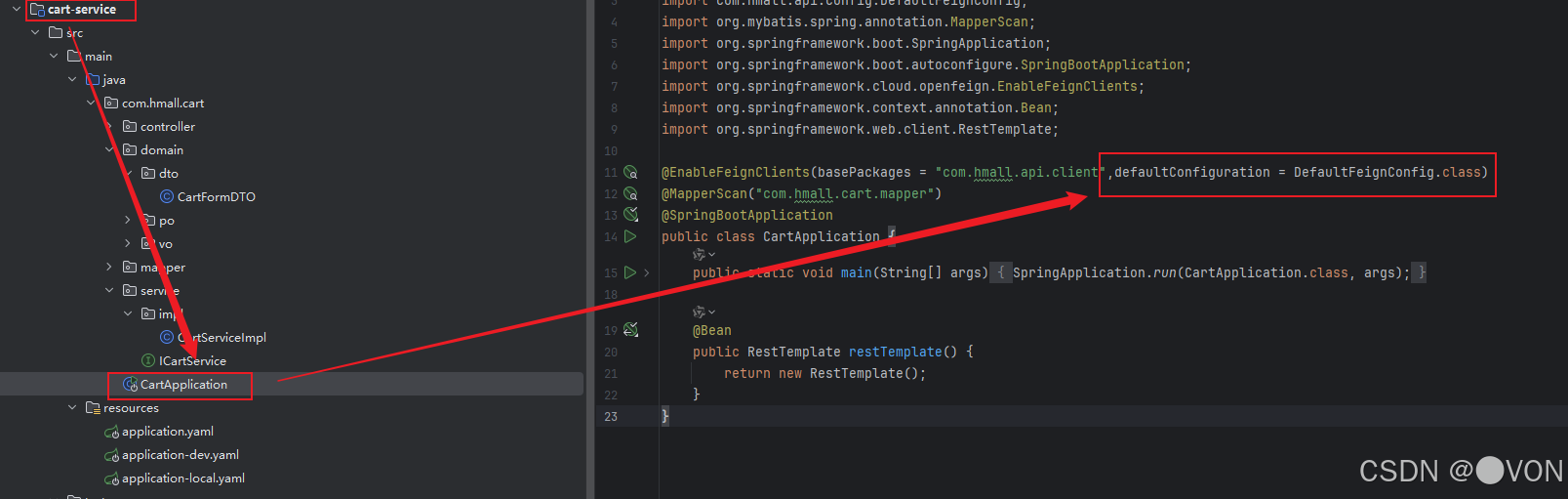Run main method from line 15 gutter arrow

(630, 272)
